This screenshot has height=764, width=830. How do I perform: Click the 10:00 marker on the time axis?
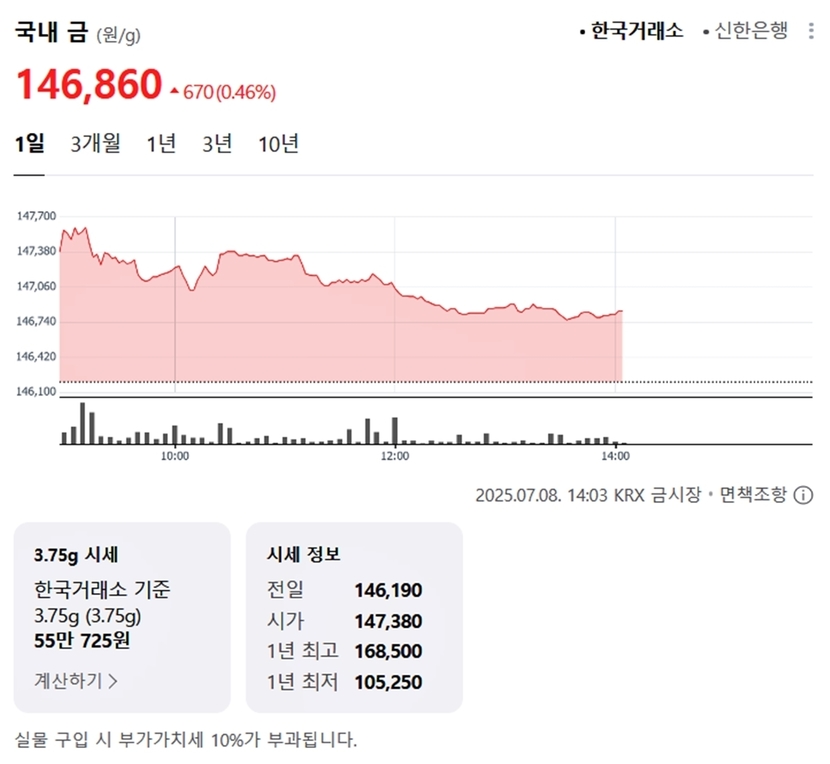pos(175,456)
